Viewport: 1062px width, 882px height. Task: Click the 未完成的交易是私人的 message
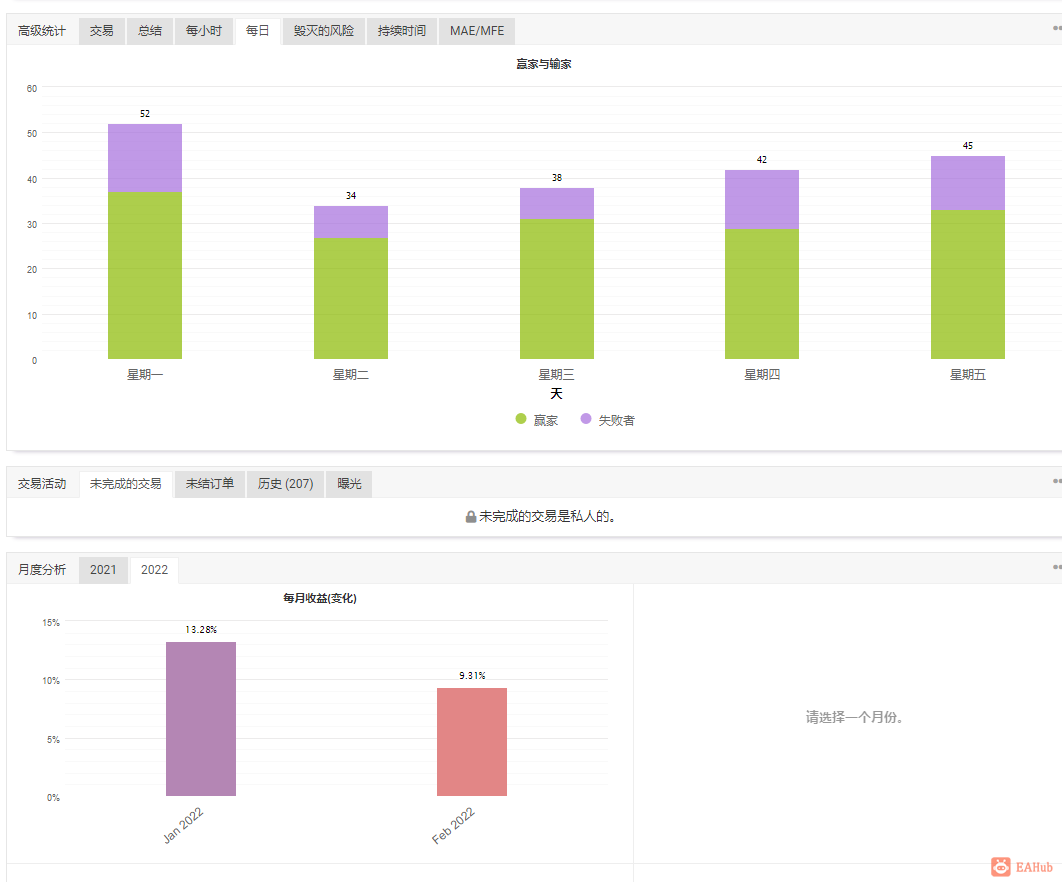(x=547, y=517)
